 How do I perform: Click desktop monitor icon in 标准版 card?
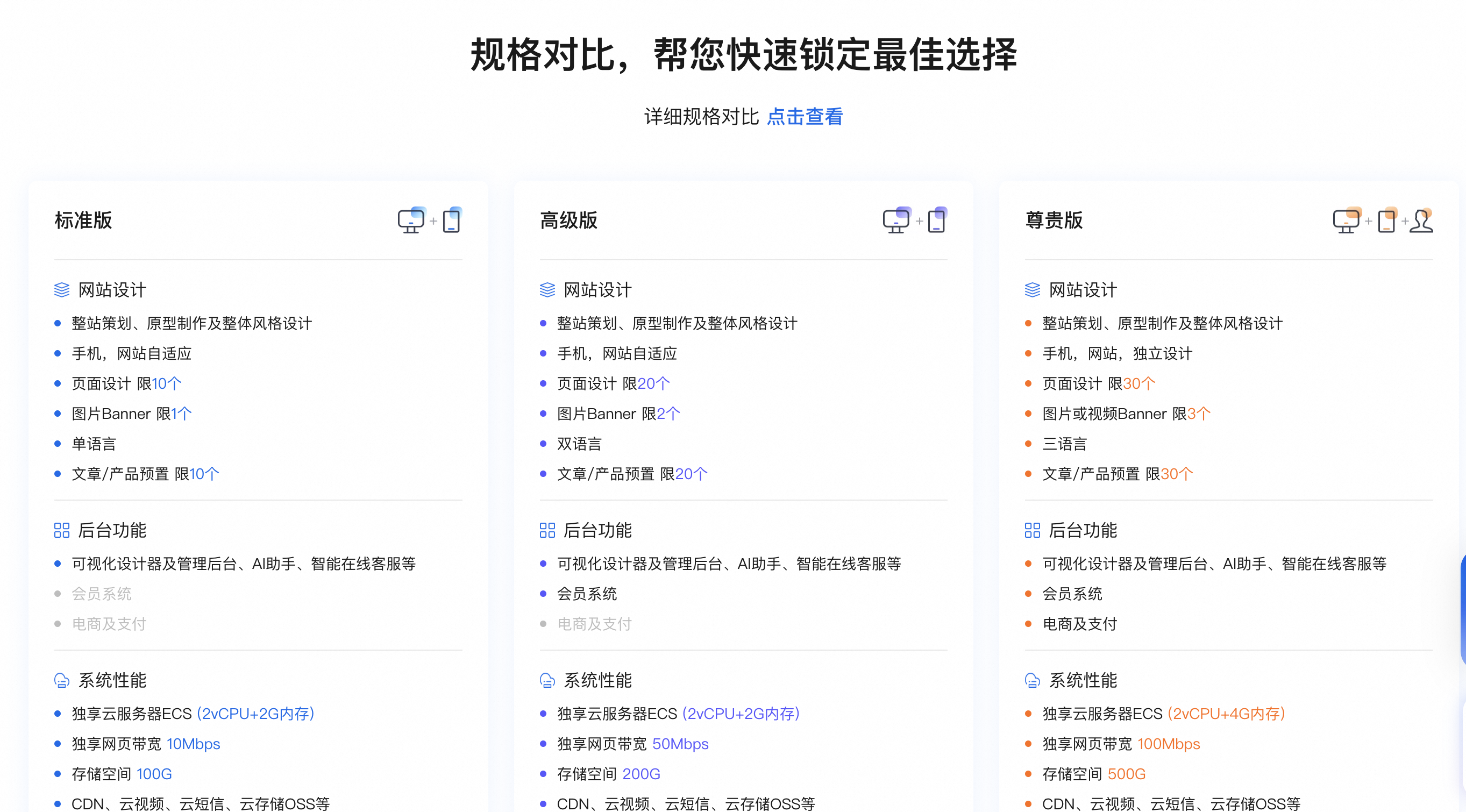[410, 221]
